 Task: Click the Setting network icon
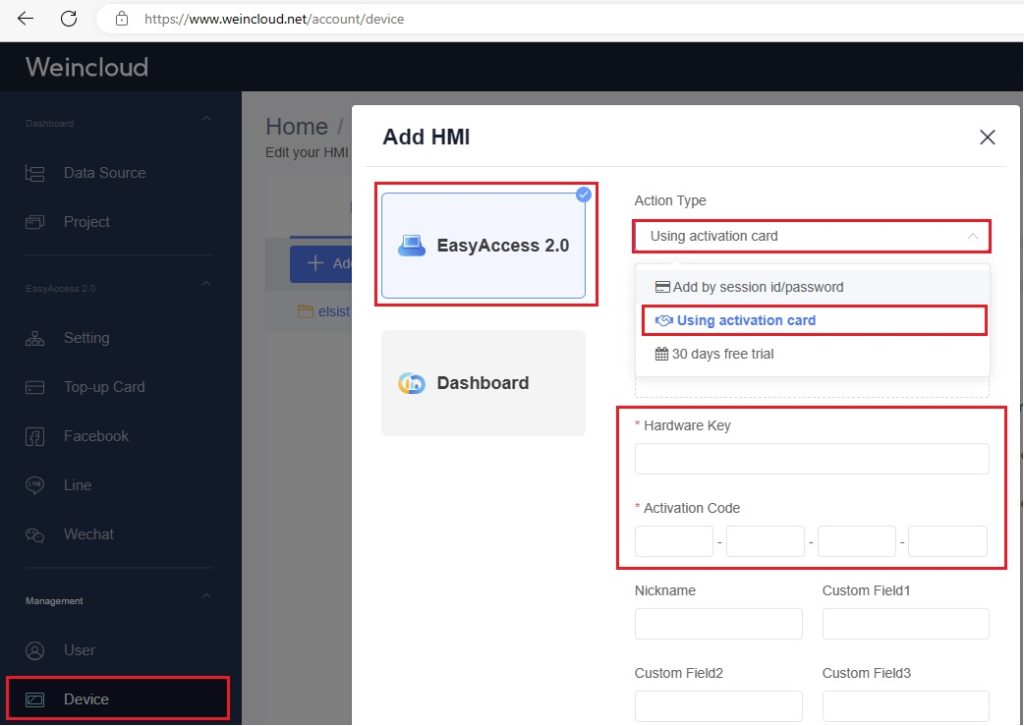coord(35,338)
